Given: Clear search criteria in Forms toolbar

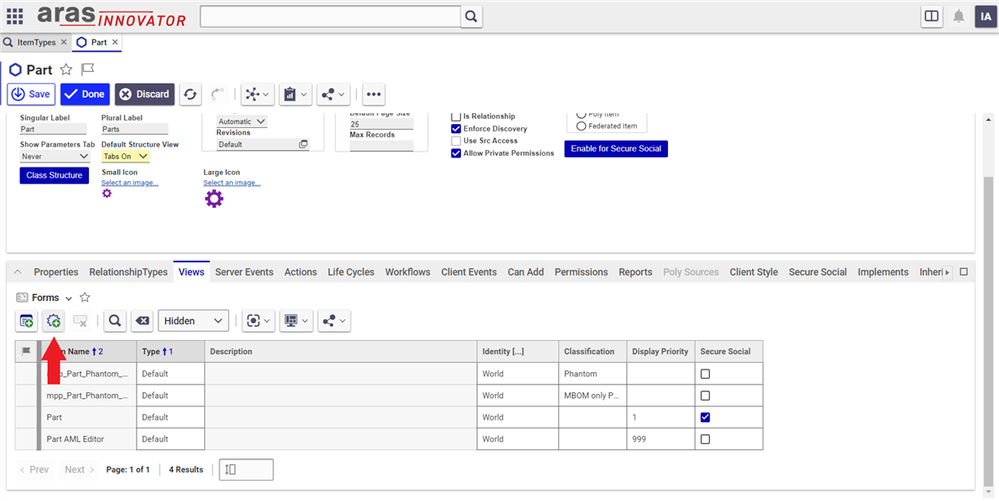Looking at the screenshot, I should pyautogui.click(x=142, y=321).
